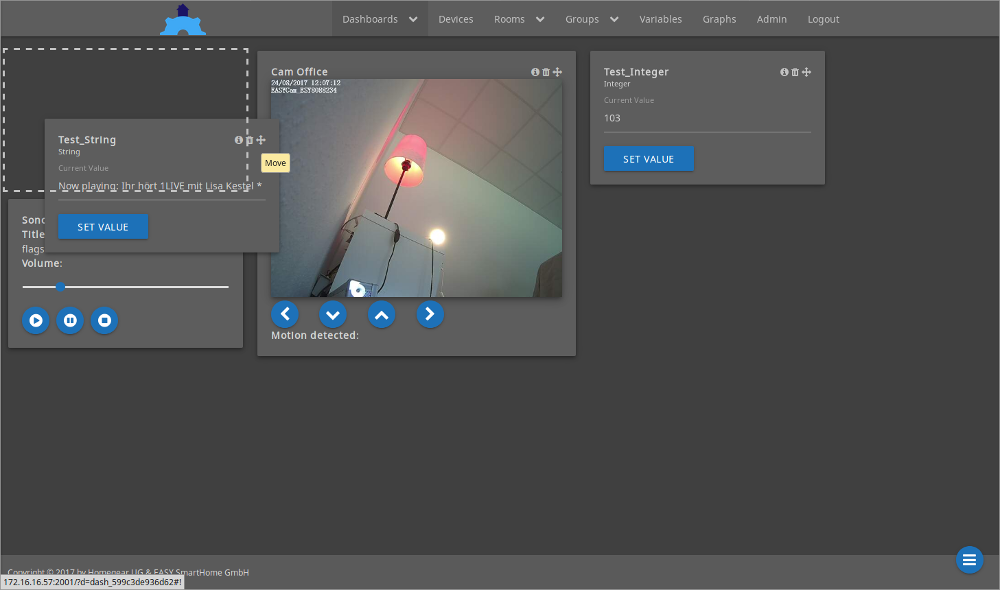Pan camera left with the left arrow

(x=285, y=314)
